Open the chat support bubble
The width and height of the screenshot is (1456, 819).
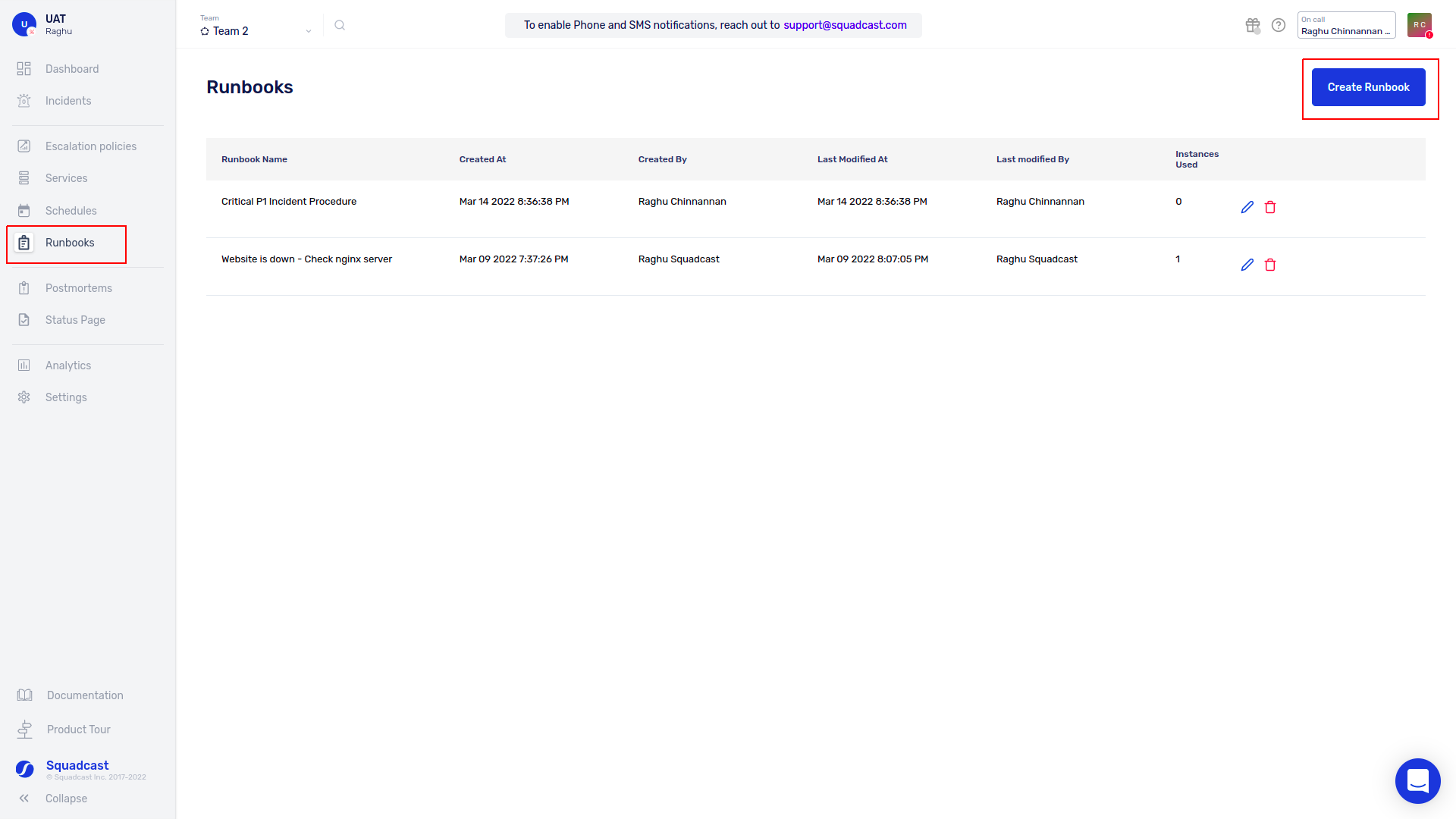[x=1417, y=780]
